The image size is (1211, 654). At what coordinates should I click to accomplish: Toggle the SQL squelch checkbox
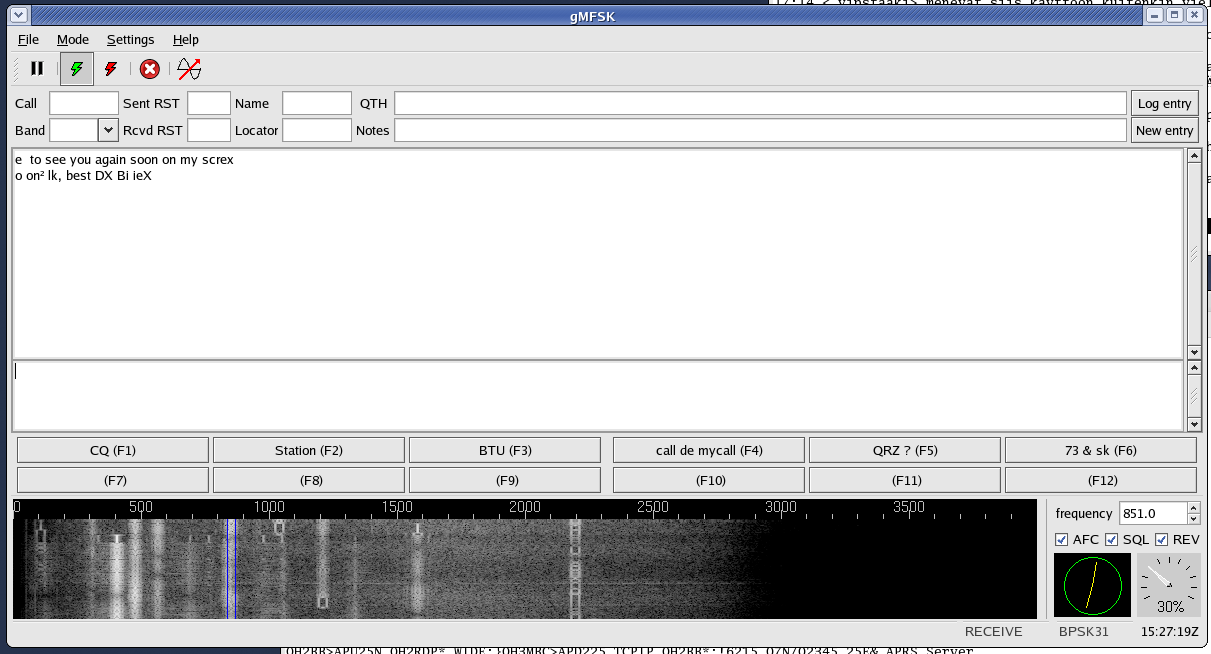click(1111, 540)
